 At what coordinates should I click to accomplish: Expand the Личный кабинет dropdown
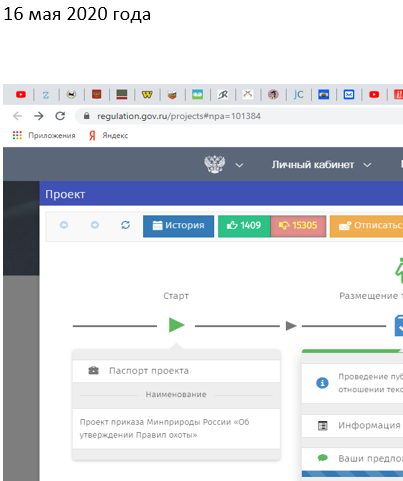[x=321, y=165]
